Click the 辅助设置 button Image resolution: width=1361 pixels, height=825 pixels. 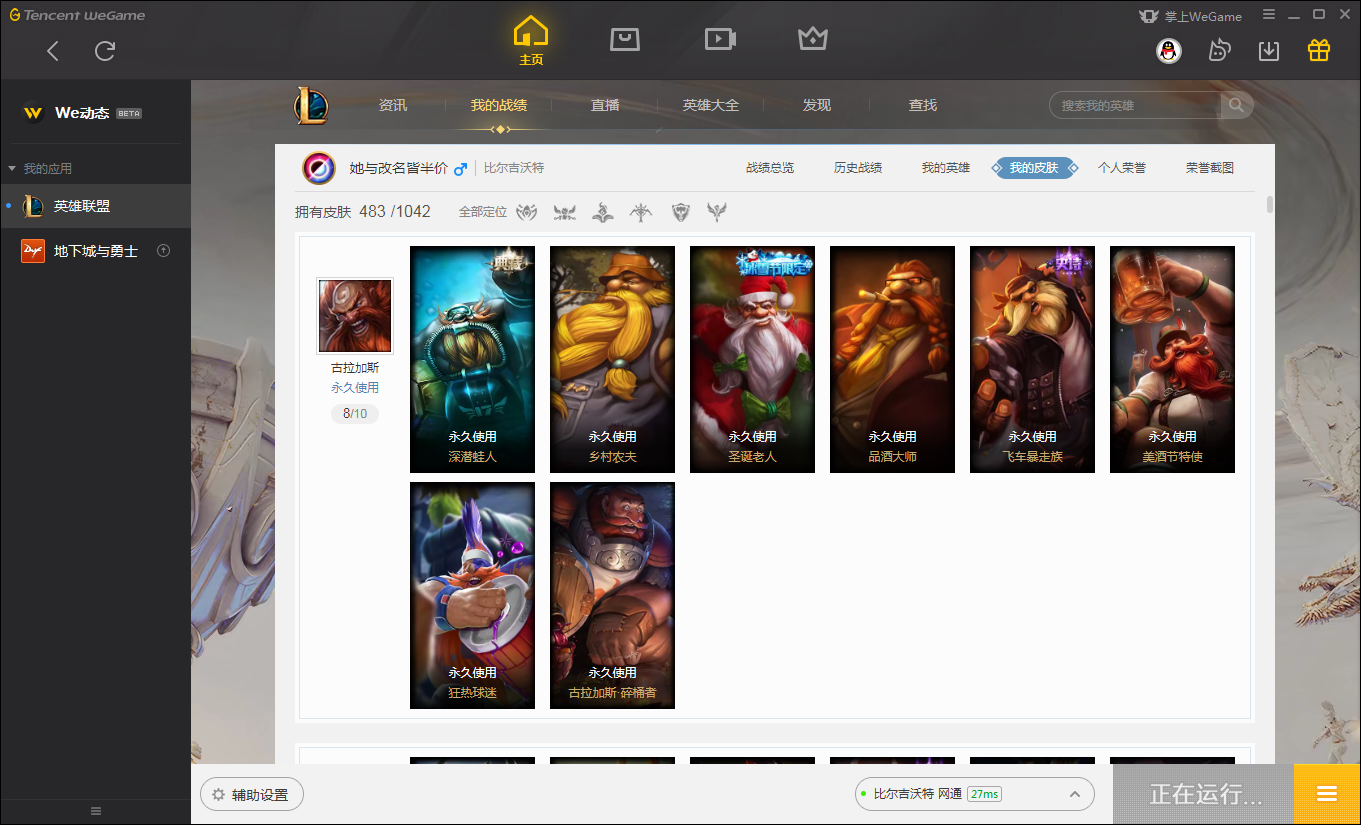(252, 795)
